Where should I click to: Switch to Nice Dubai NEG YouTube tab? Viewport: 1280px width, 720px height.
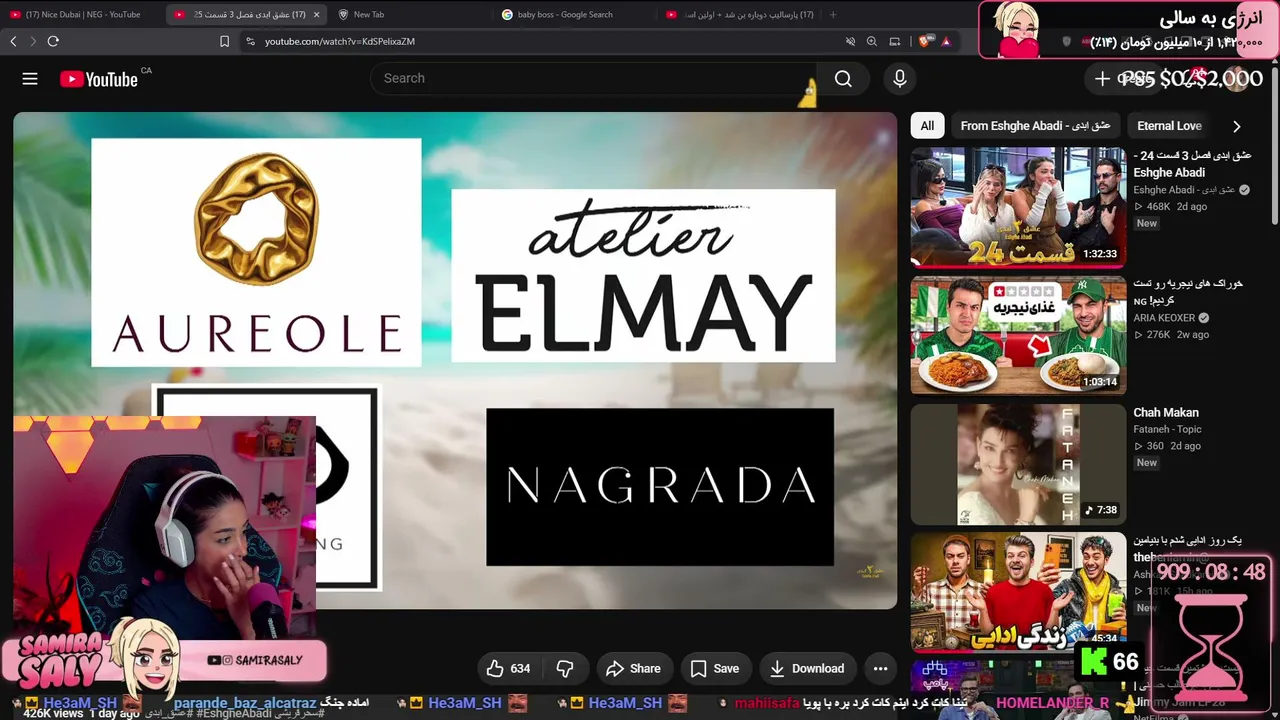tap(80, 14)
